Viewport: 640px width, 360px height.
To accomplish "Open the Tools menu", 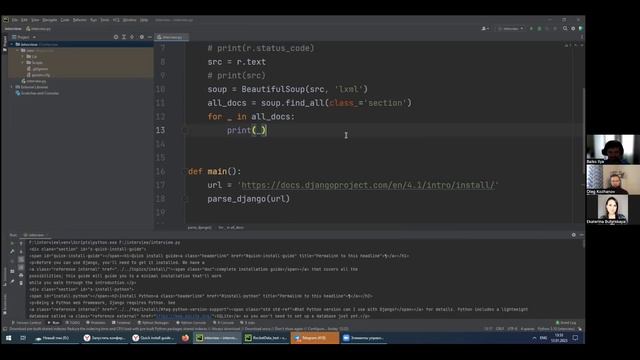I will (x=105, y=20).
